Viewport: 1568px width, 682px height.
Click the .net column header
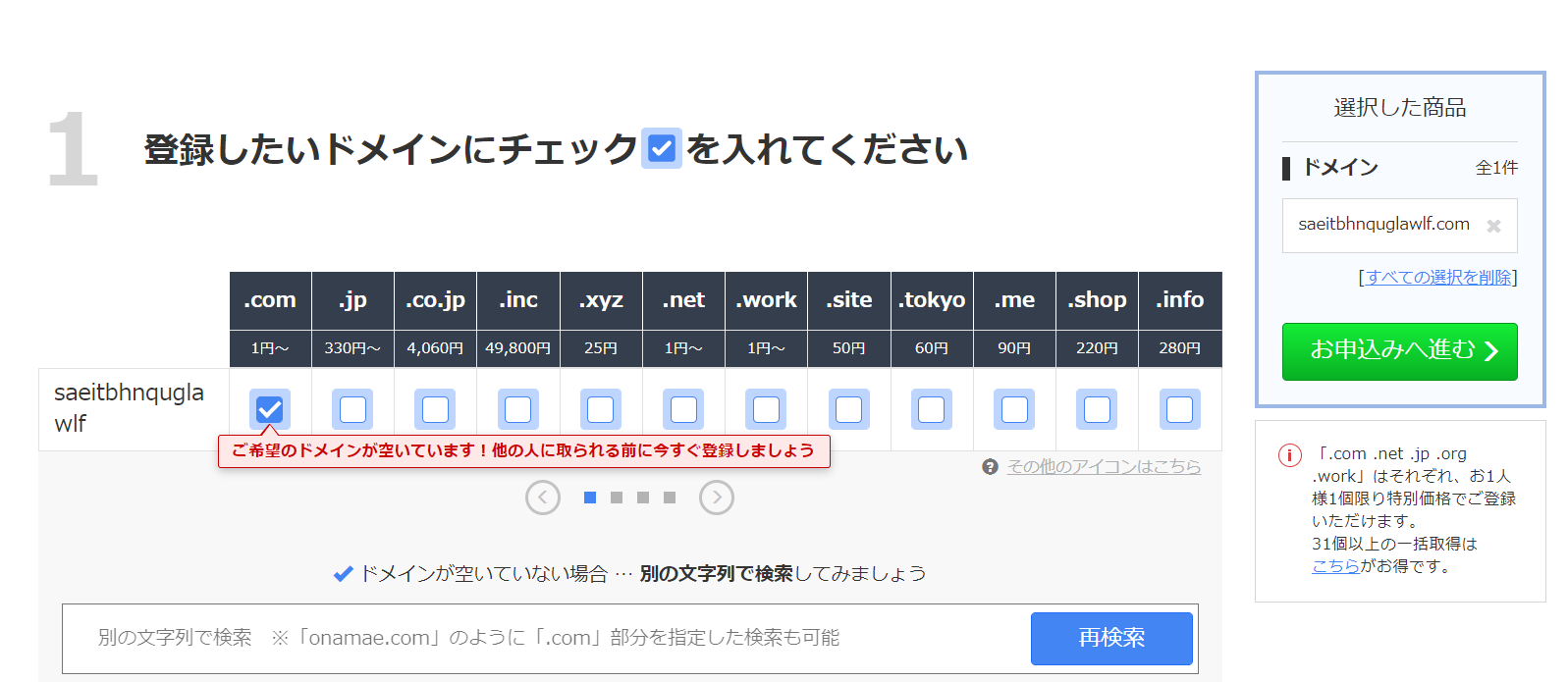pos(683,300)
